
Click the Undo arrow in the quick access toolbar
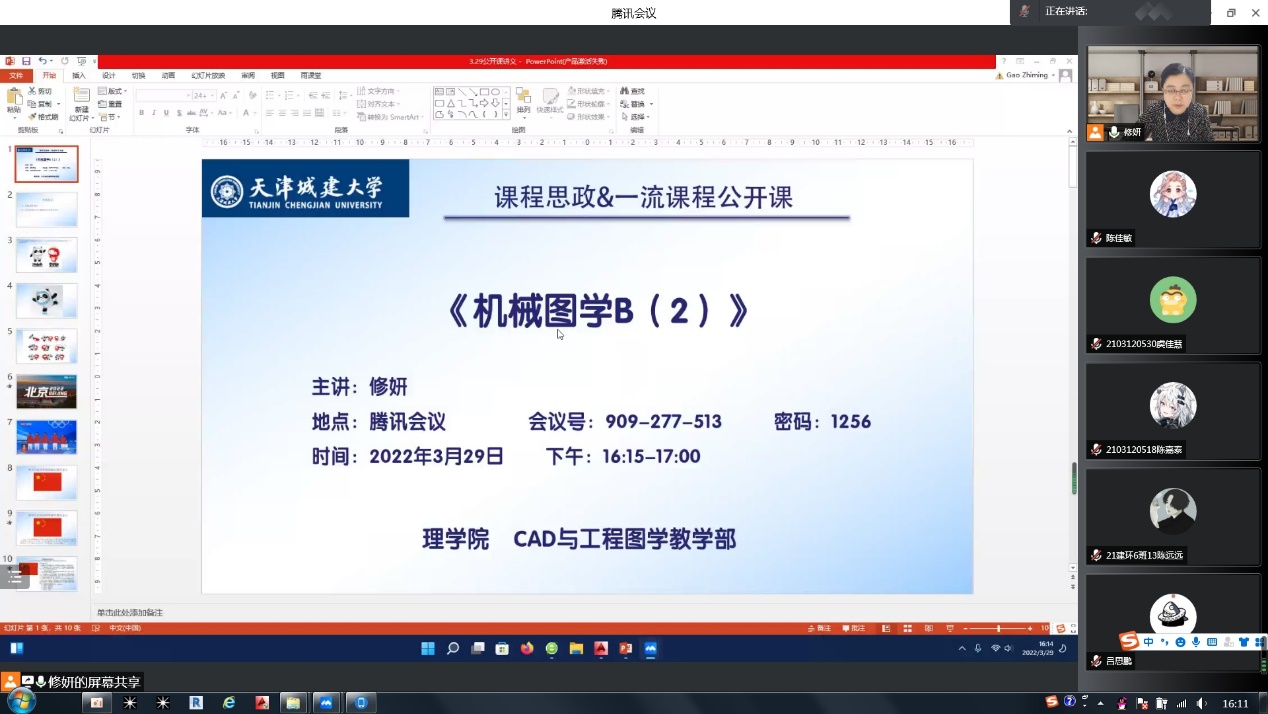(x=42, y=61)
